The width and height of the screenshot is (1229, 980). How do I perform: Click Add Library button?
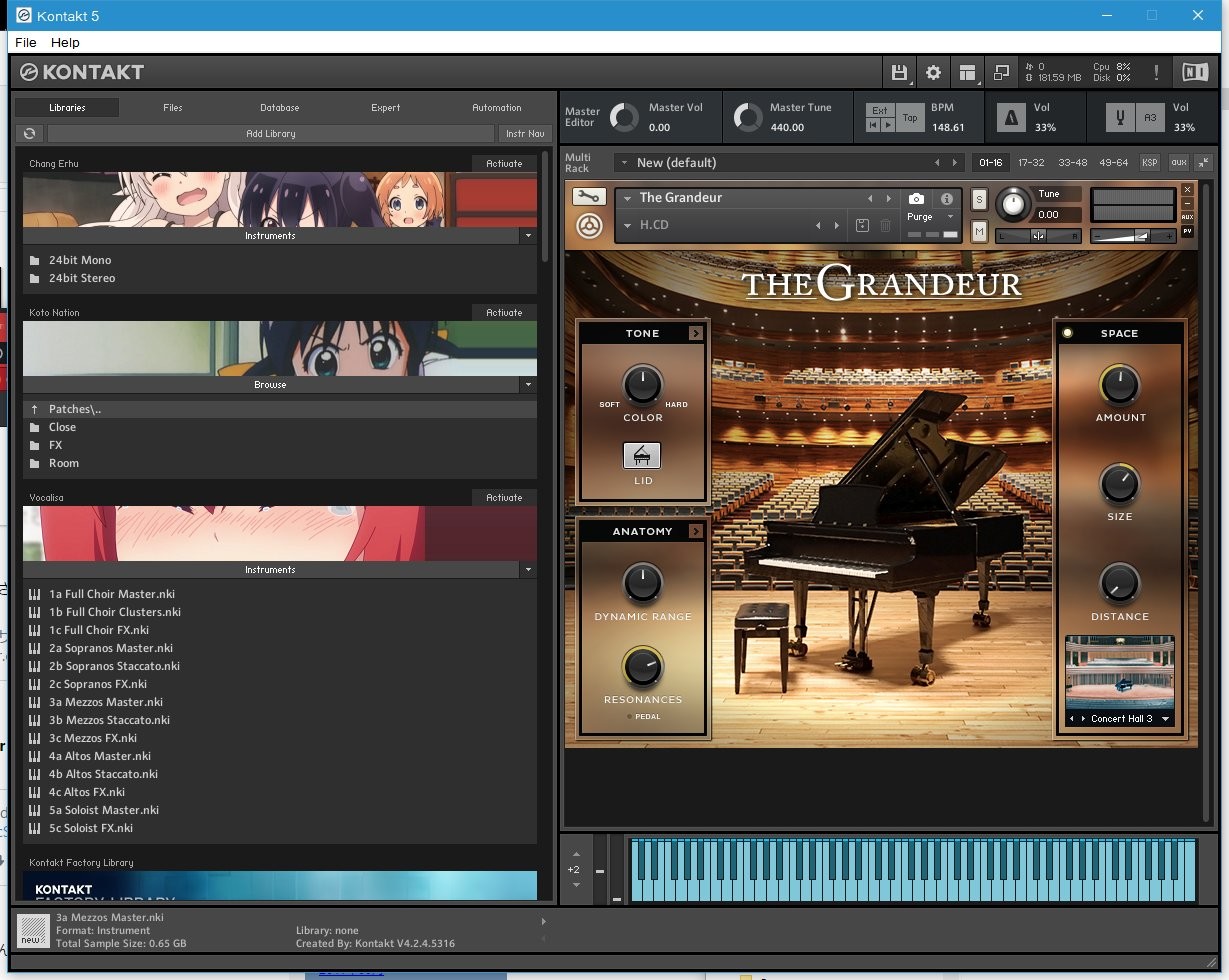click(271, 134)
